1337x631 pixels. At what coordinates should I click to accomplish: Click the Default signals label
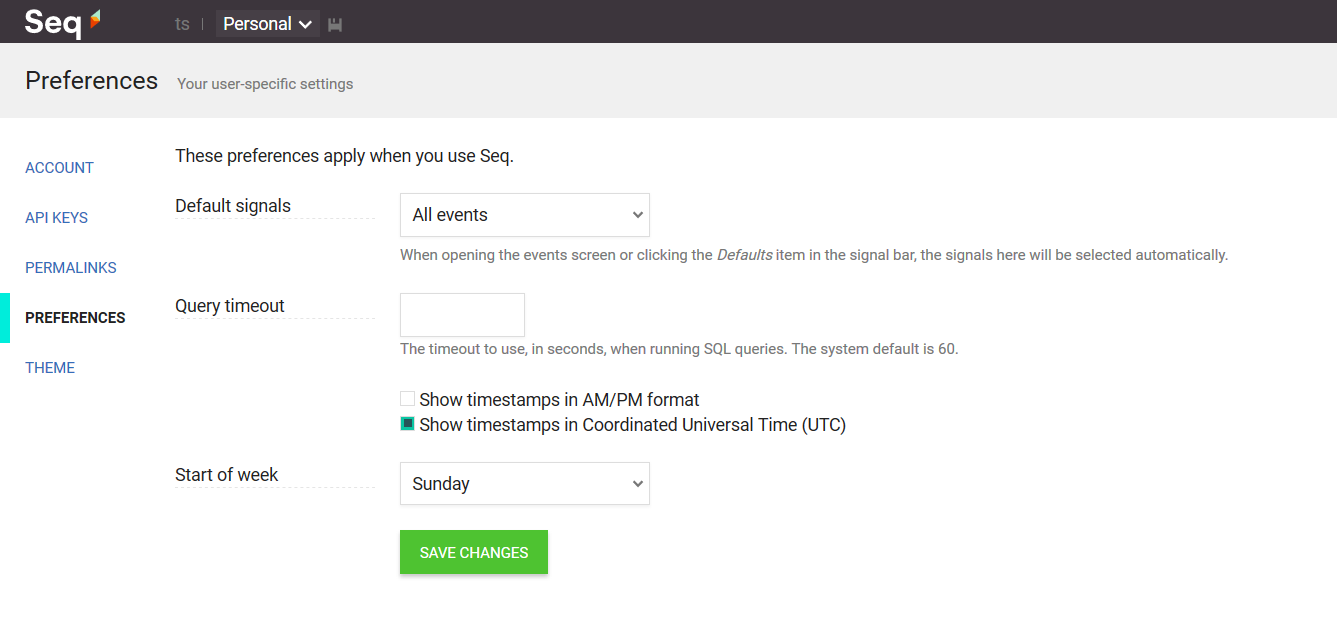tap(233, 206)
